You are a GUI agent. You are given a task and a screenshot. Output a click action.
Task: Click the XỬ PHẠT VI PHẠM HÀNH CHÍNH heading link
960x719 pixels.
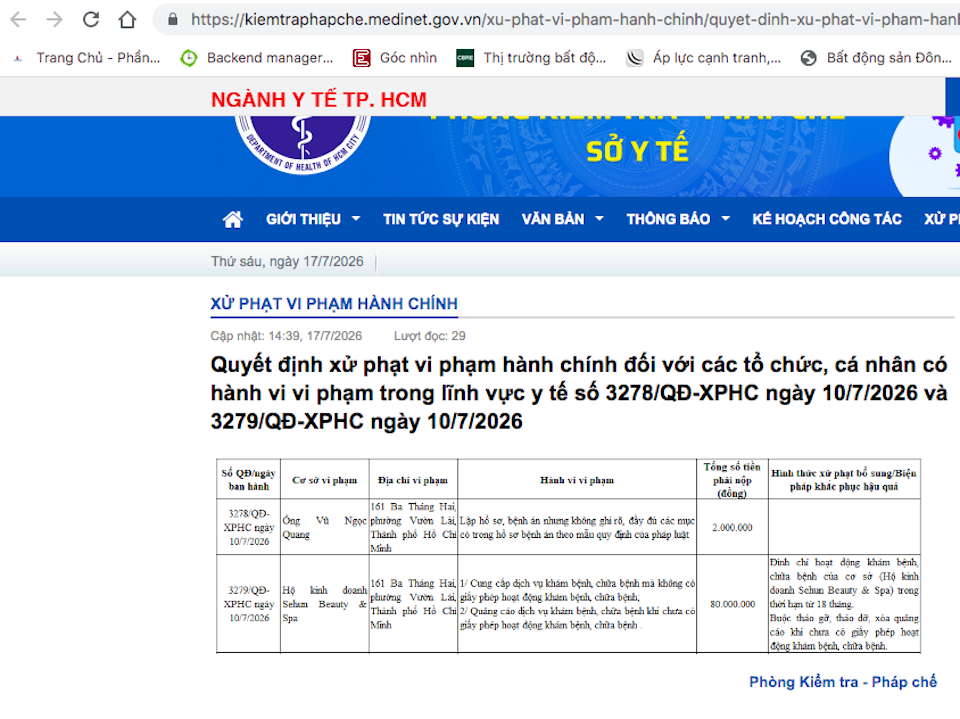pyautogui.click(x=334, y=304)
